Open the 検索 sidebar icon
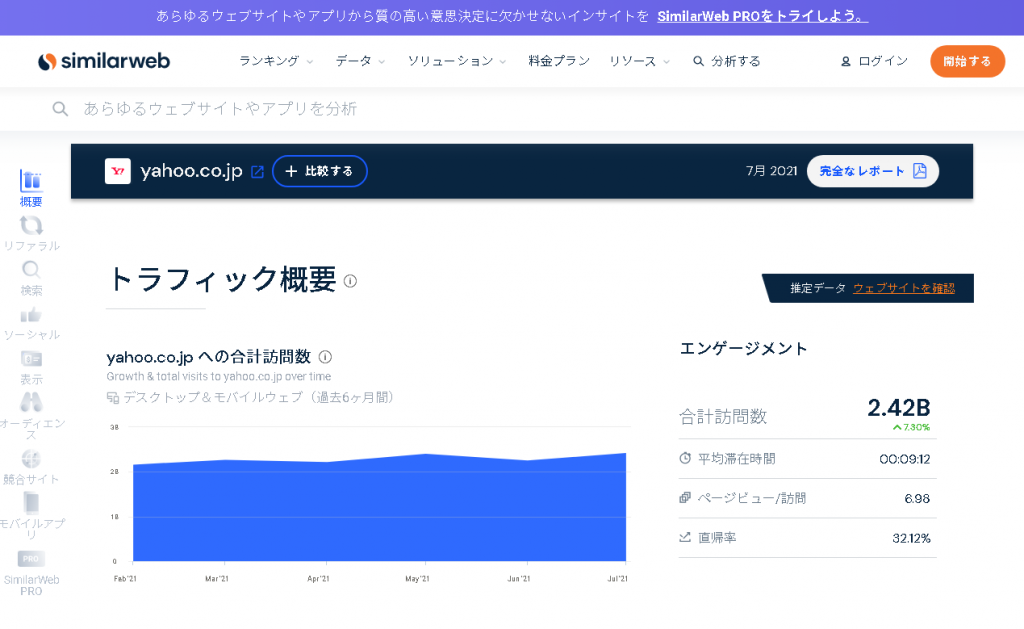 31,269
